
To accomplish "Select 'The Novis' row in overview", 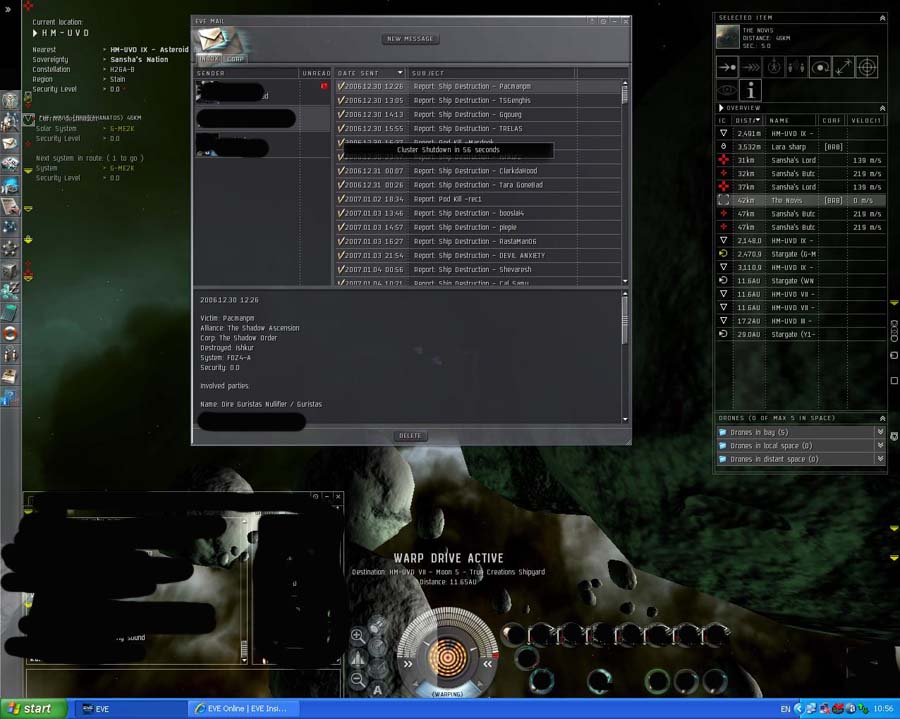I will coord(800,200).
